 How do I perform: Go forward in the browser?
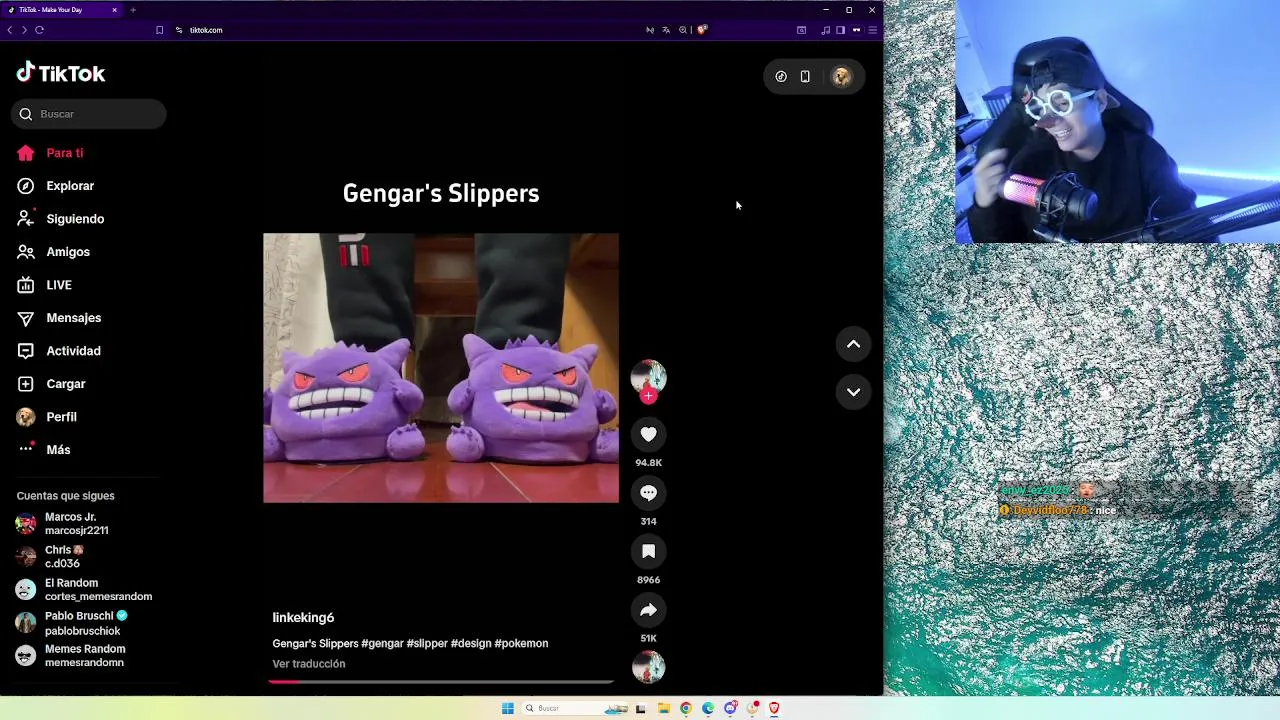click(x=24, y=30)
